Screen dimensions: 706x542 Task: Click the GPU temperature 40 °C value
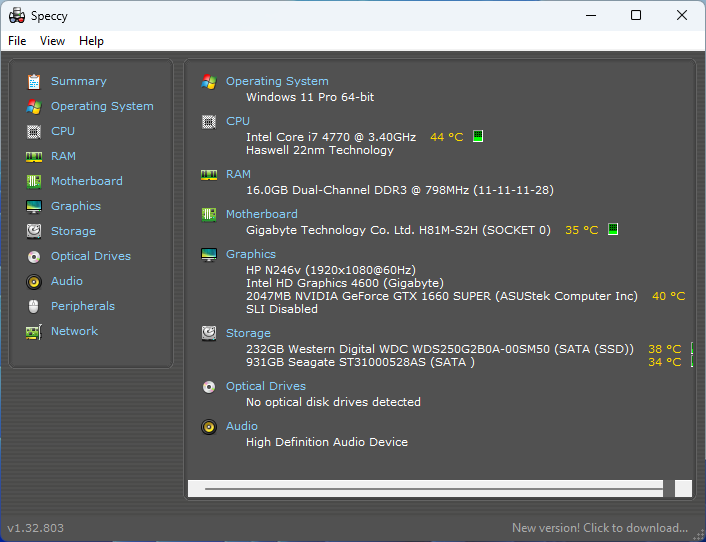(669, 296)
